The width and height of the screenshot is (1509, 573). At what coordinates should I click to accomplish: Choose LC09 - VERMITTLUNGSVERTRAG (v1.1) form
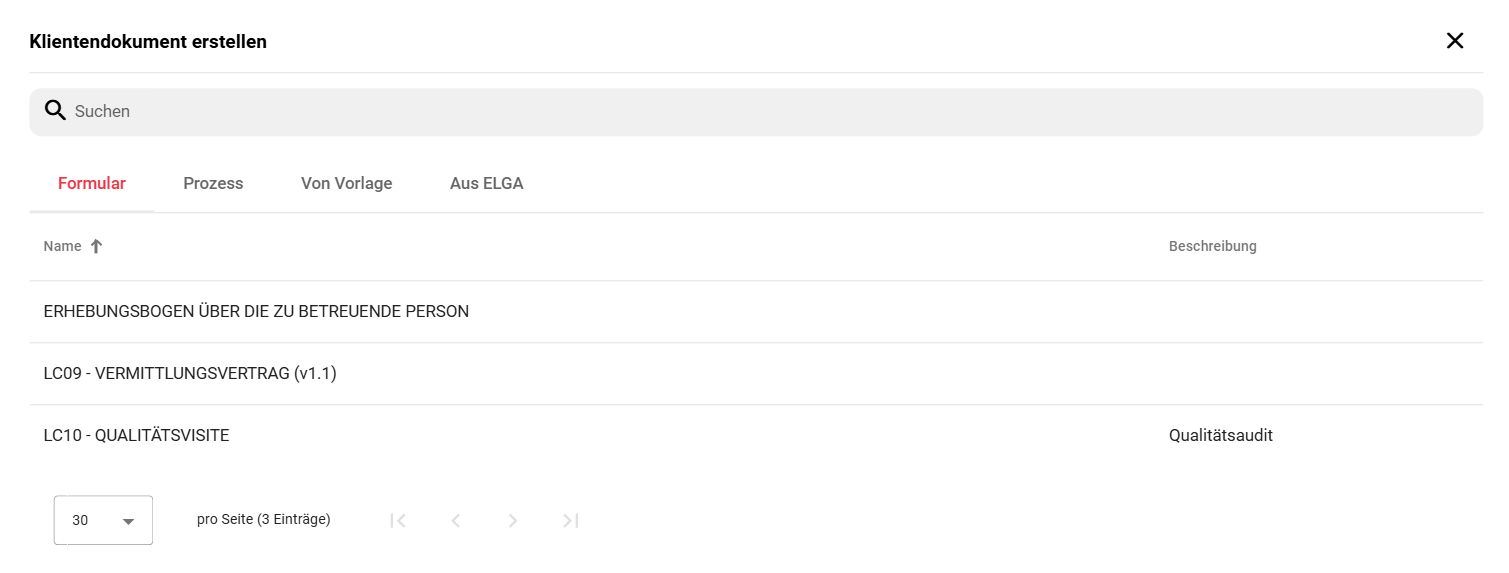click(x=756, y=374)
